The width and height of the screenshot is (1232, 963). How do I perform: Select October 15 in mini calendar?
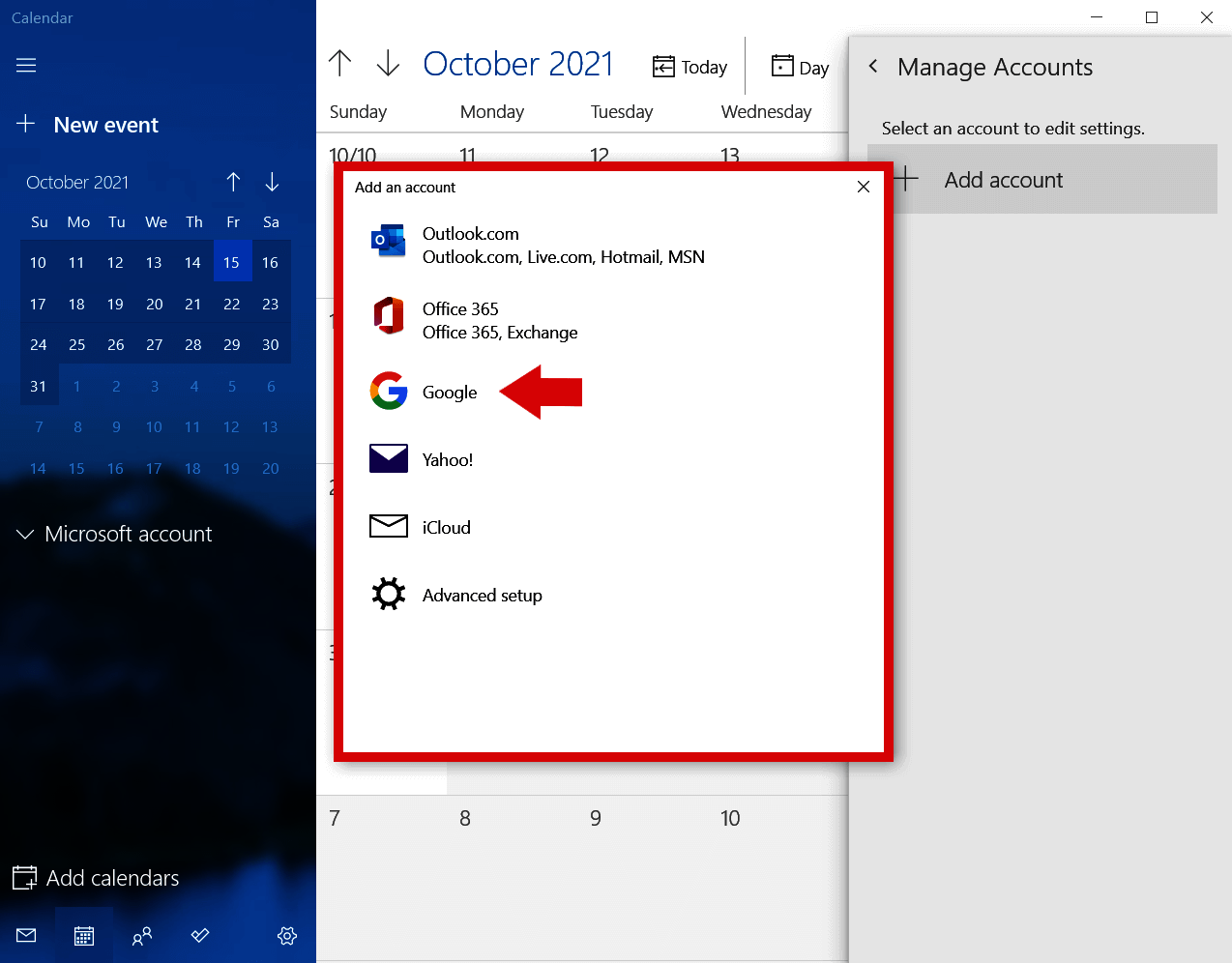point(232,261)
